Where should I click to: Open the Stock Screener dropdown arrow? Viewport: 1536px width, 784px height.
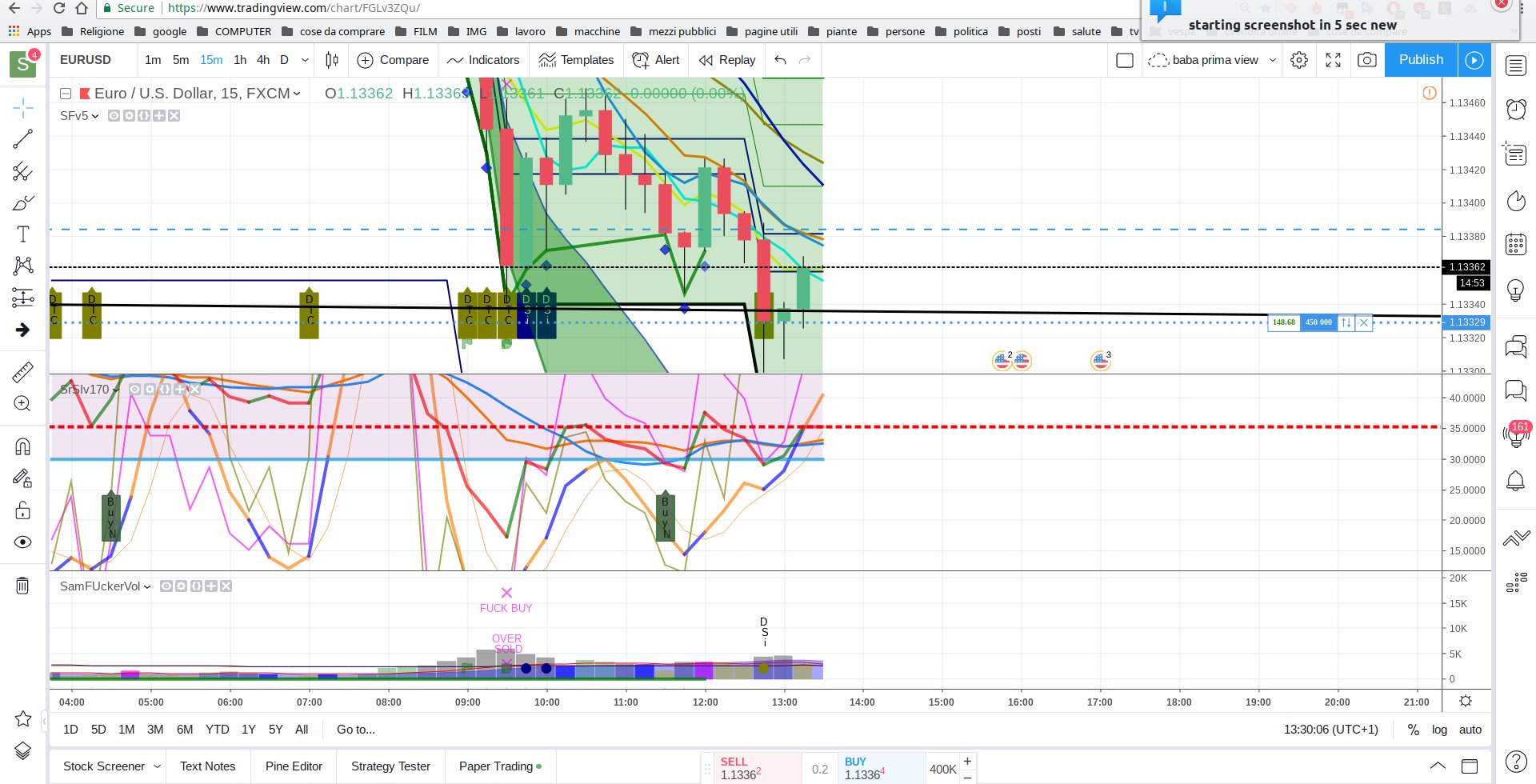pyautogui.click(x=158, y=766)
